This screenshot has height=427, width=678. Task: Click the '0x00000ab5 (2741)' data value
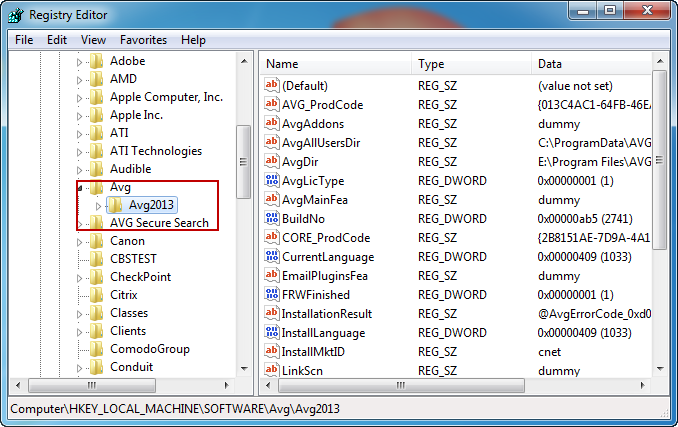(x=585, y=219)
